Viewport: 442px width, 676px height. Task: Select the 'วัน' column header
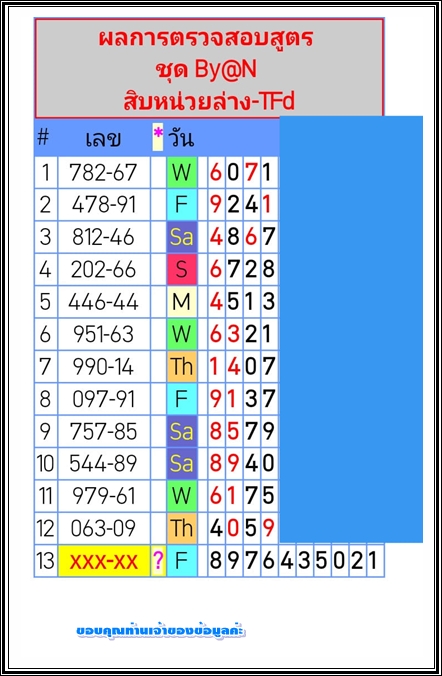pos(181,139)
